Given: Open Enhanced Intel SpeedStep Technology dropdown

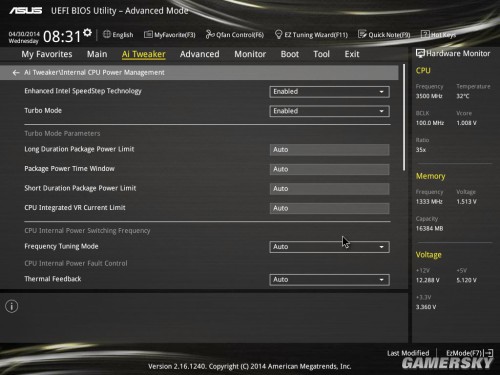Looking at the screenshot, I should 329,92.
